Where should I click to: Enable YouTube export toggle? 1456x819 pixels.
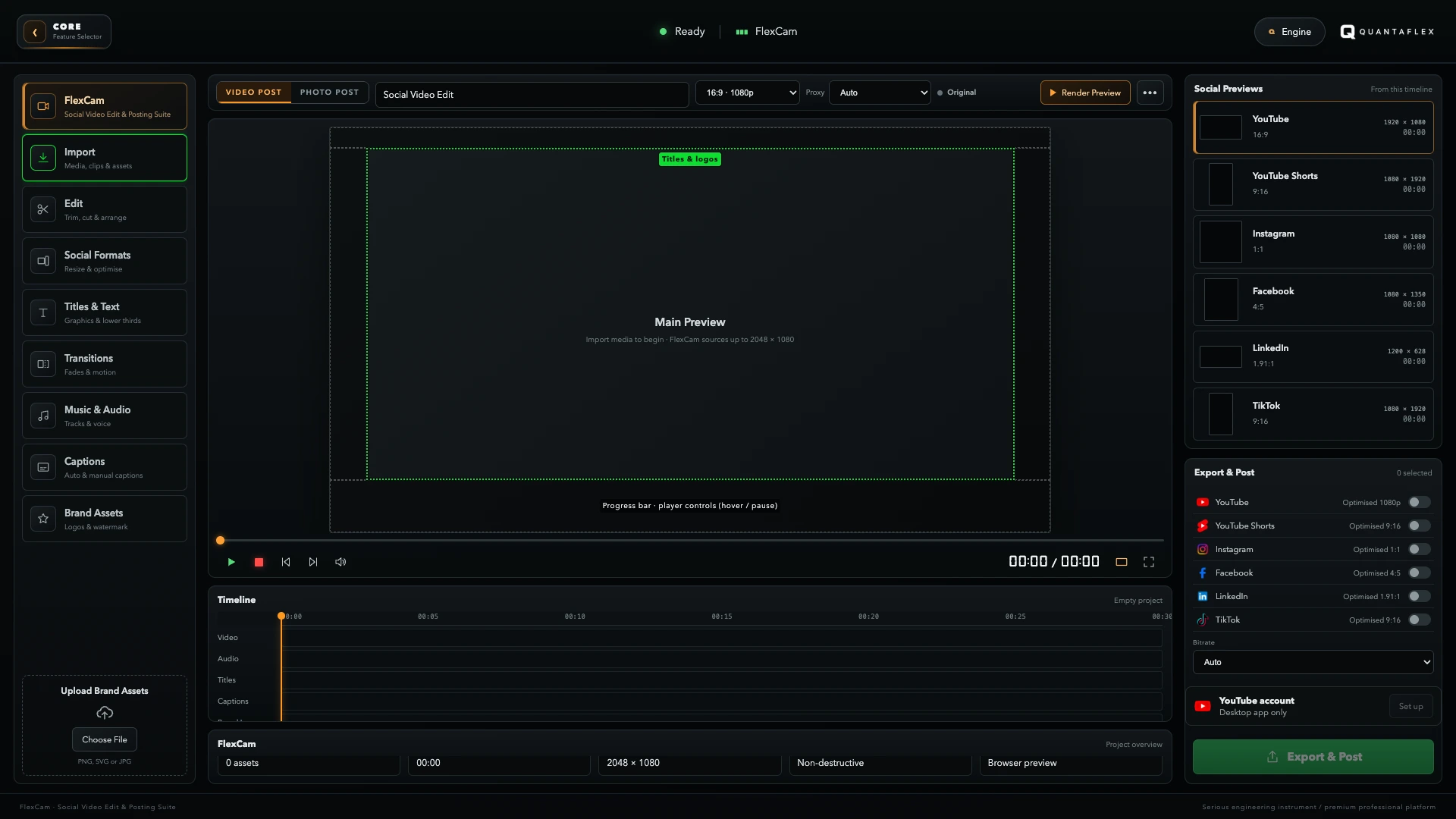coord(1420,502)
